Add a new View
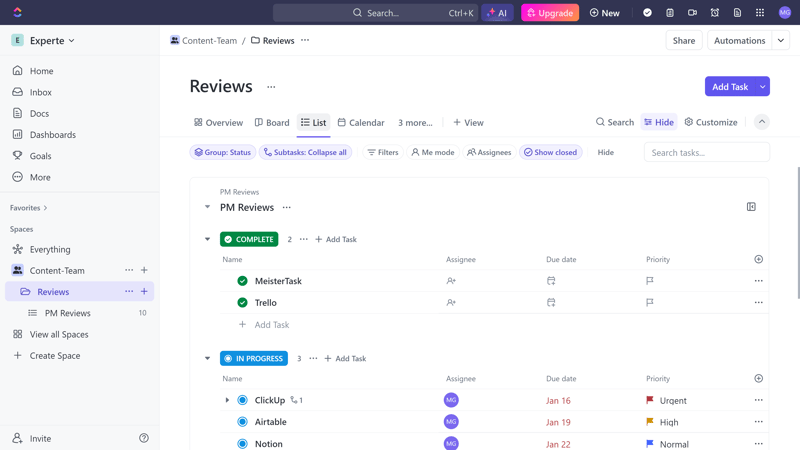This screenshot has height=450, width=800. coord(468,122)
